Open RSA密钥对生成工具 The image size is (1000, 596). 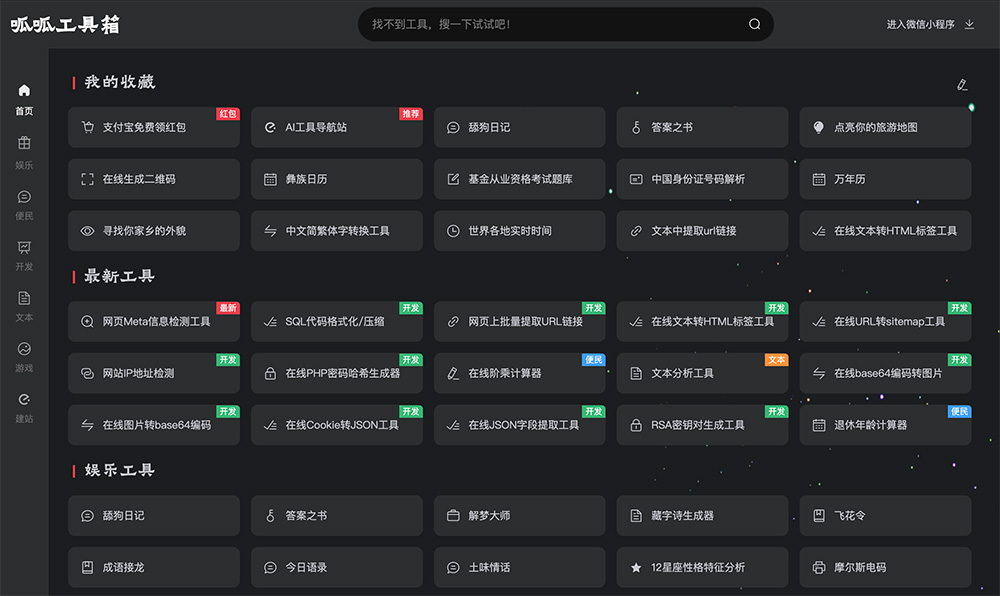[703, 425]
